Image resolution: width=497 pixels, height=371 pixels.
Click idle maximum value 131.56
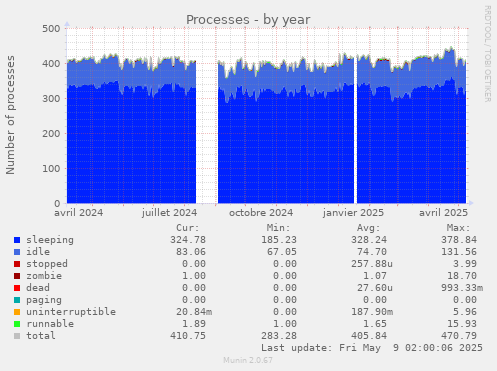pyautogui.click(x=459, y=252)
